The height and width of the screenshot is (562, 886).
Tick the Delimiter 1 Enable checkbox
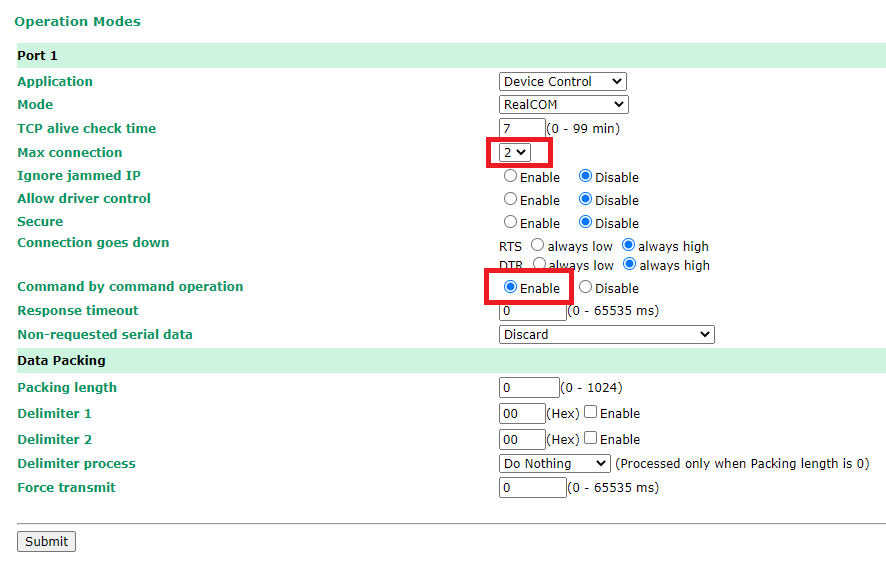(x=591, y=412)
